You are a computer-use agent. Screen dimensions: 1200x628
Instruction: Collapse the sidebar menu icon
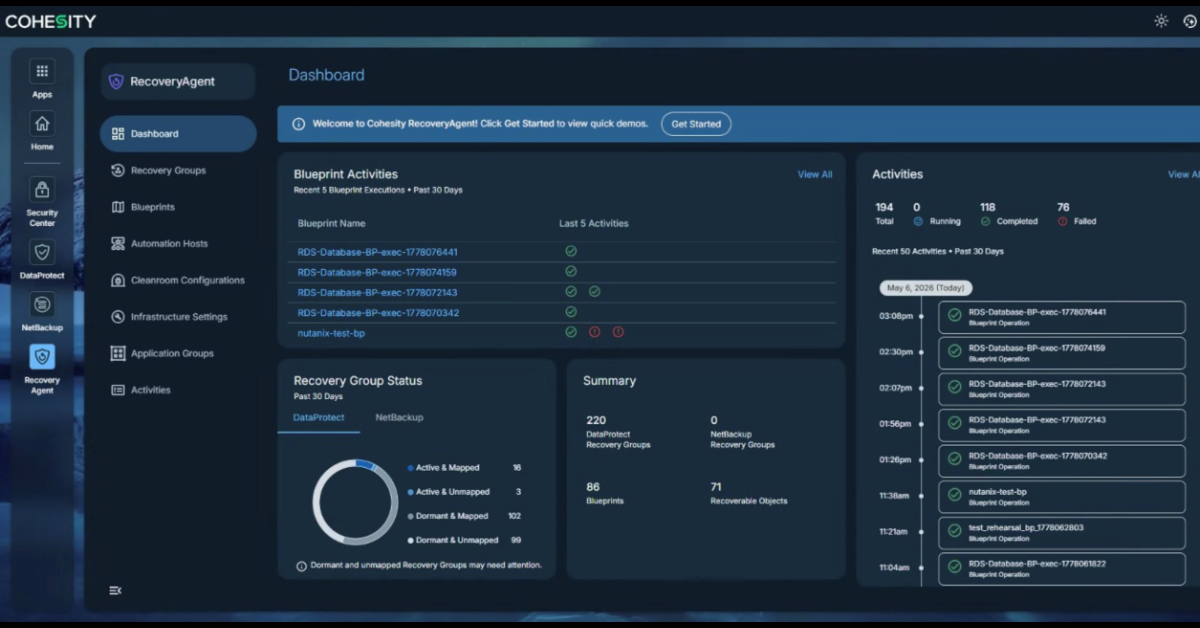(115, 590)
